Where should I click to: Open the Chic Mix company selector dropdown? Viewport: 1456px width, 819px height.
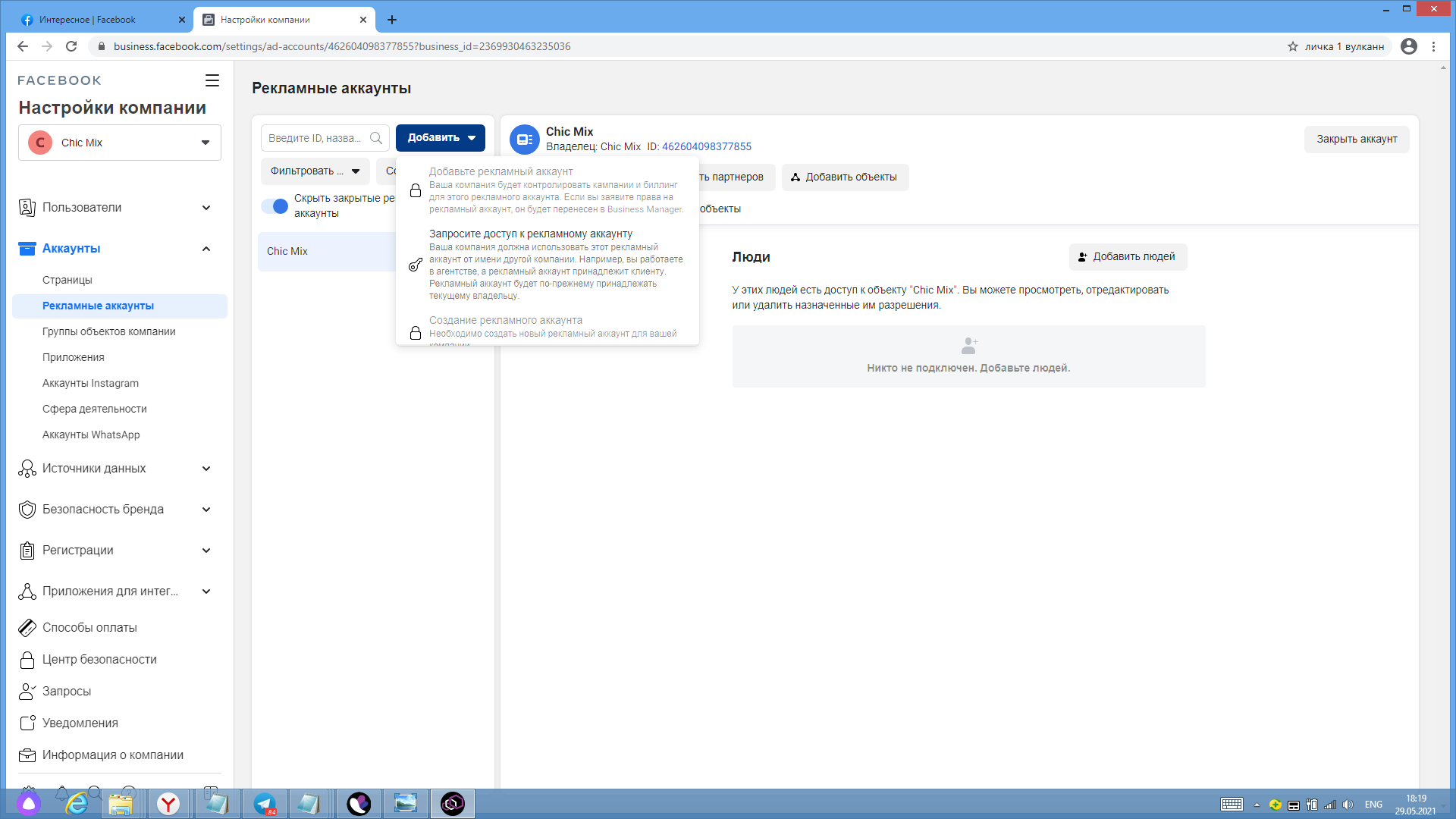(120, 143)
